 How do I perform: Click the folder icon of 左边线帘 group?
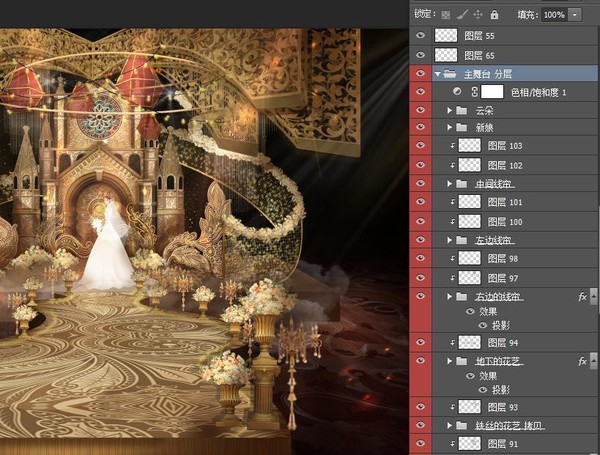coord(462,240)
